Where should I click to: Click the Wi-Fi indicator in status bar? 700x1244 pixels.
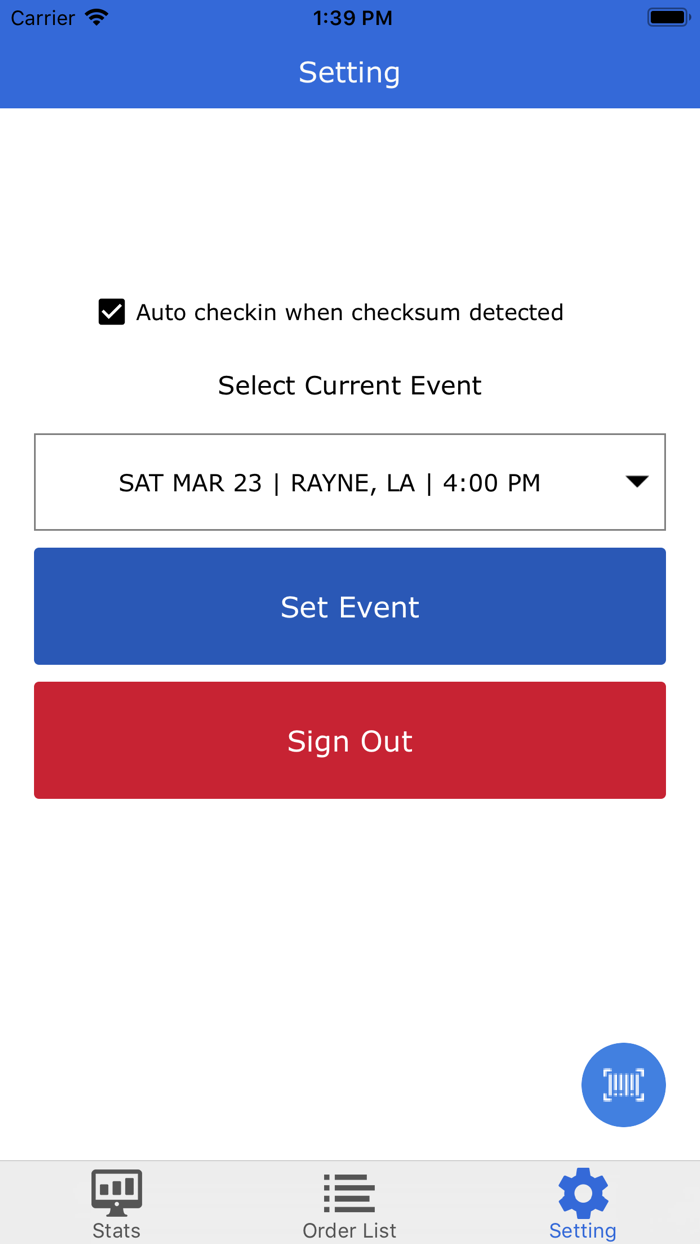pyautogui.click(x=94, y=16)
